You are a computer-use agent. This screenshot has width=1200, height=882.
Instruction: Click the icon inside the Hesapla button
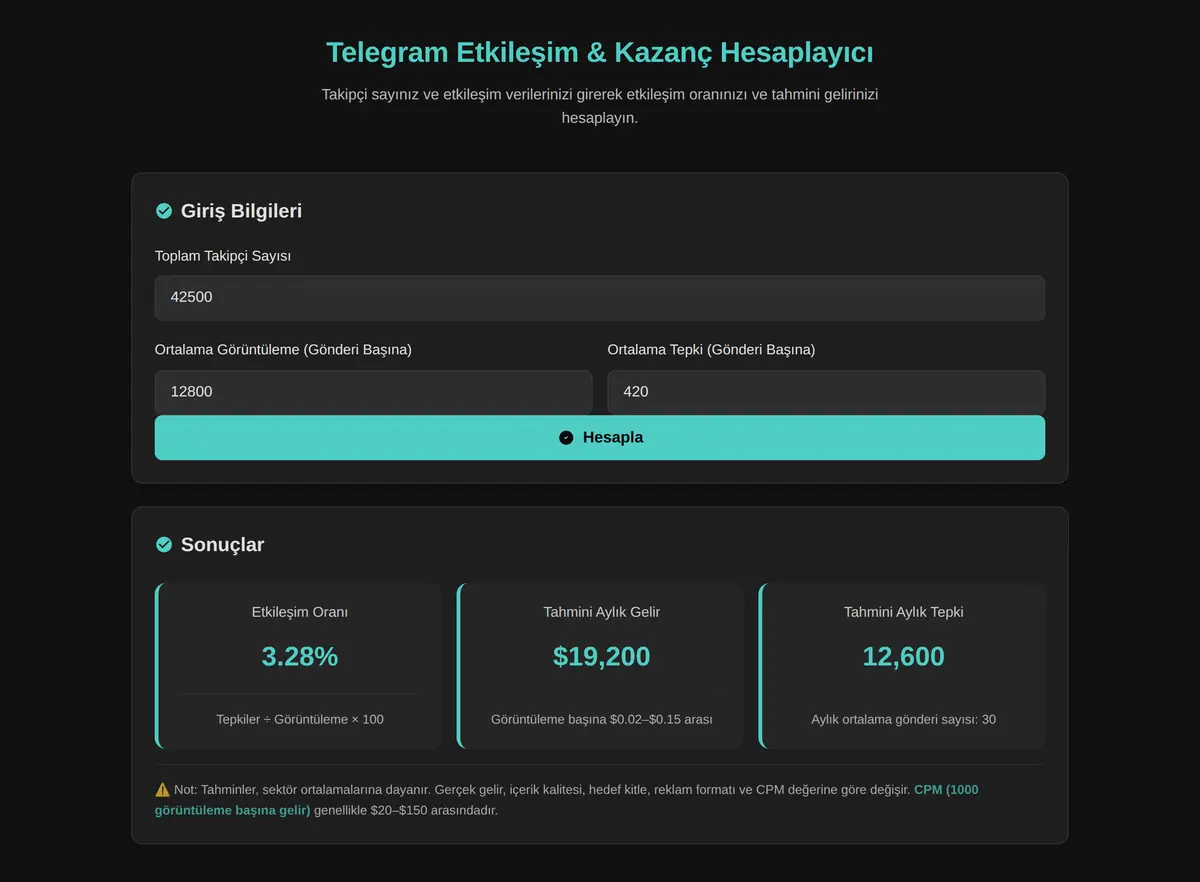[566, 438]
